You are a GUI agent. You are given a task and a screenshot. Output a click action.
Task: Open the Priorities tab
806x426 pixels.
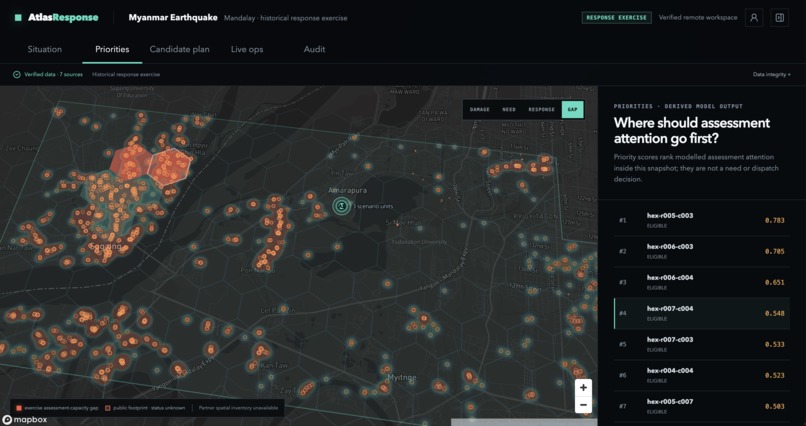112,49
